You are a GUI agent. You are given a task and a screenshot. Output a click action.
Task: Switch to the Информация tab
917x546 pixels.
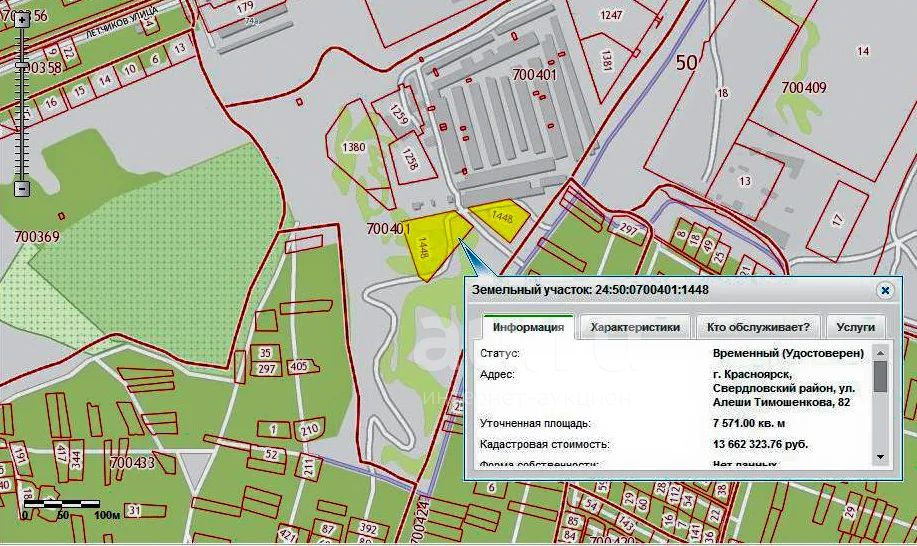point(528,327)
